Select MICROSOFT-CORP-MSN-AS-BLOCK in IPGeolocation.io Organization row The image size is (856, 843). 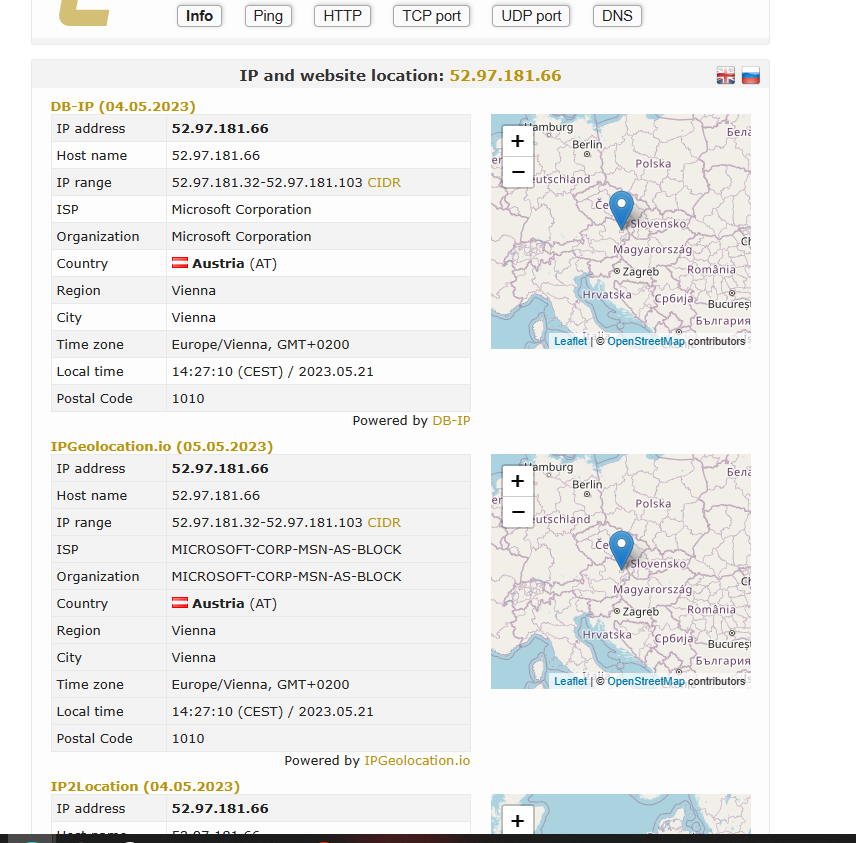pyautogui.click(x=287, y=577)
